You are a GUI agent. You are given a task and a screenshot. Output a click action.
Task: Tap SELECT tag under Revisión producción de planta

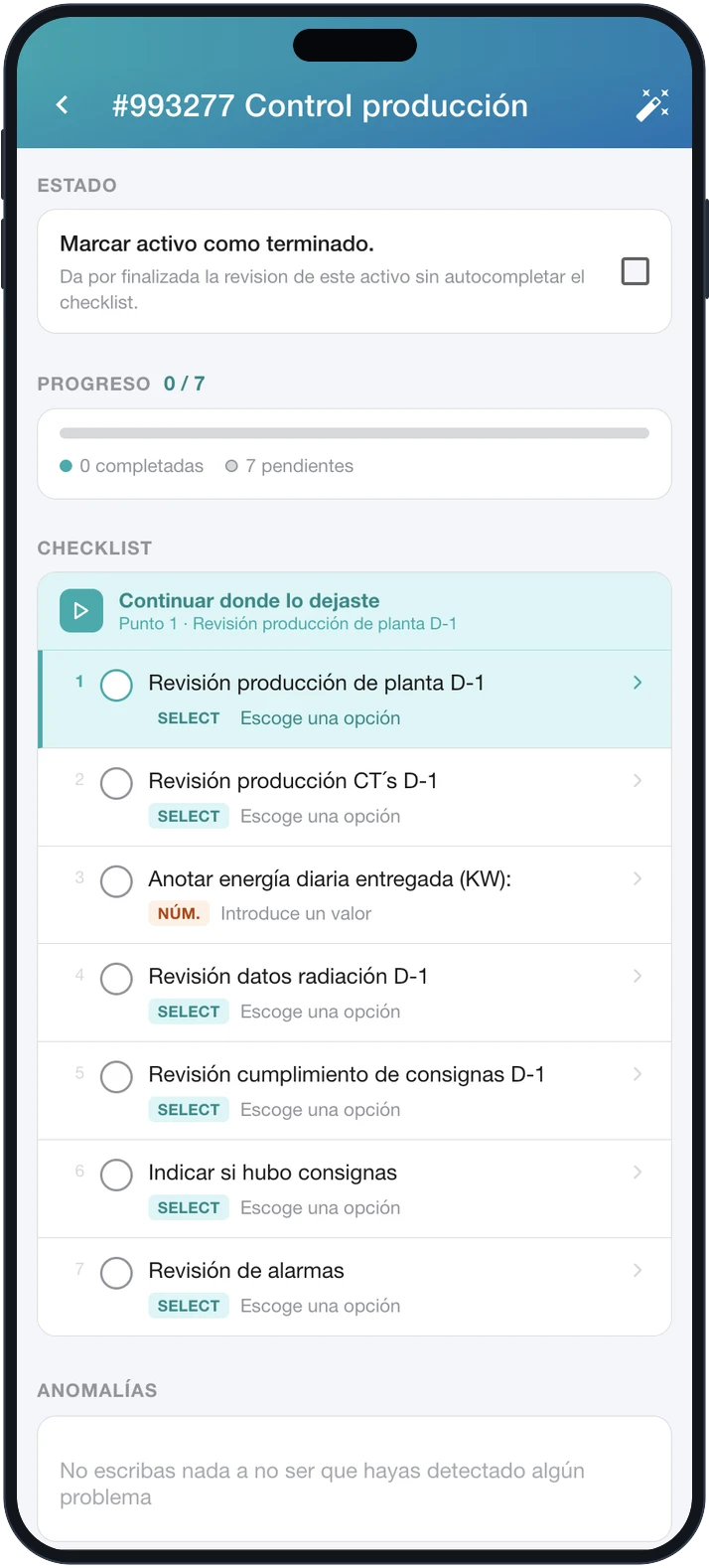pyautogui.click(x=189, y=718)
